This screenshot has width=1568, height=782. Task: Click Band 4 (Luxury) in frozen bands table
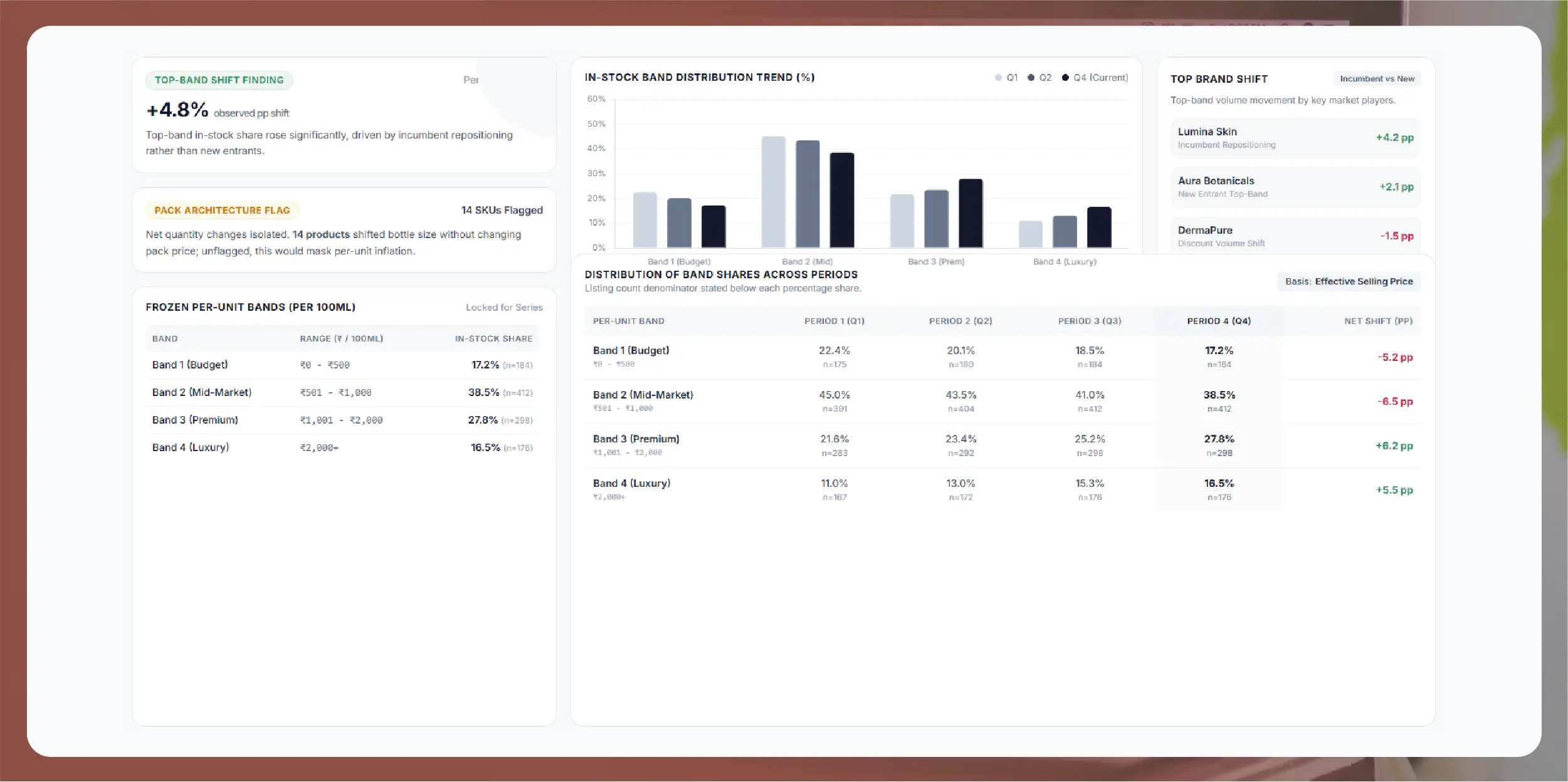191,448
